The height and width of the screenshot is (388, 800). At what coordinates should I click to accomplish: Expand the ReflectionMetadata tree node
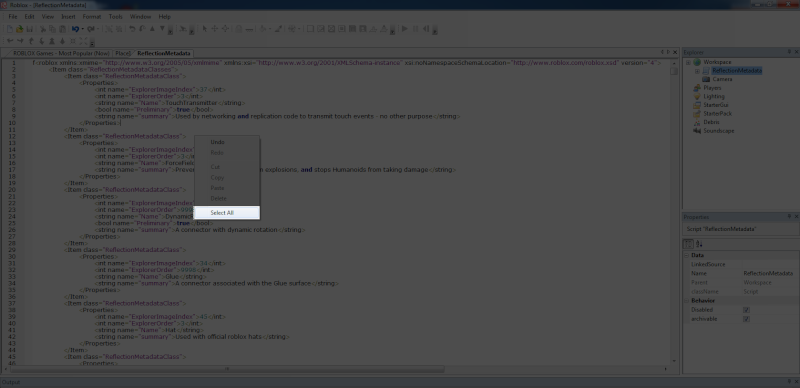tap(697, 71)
